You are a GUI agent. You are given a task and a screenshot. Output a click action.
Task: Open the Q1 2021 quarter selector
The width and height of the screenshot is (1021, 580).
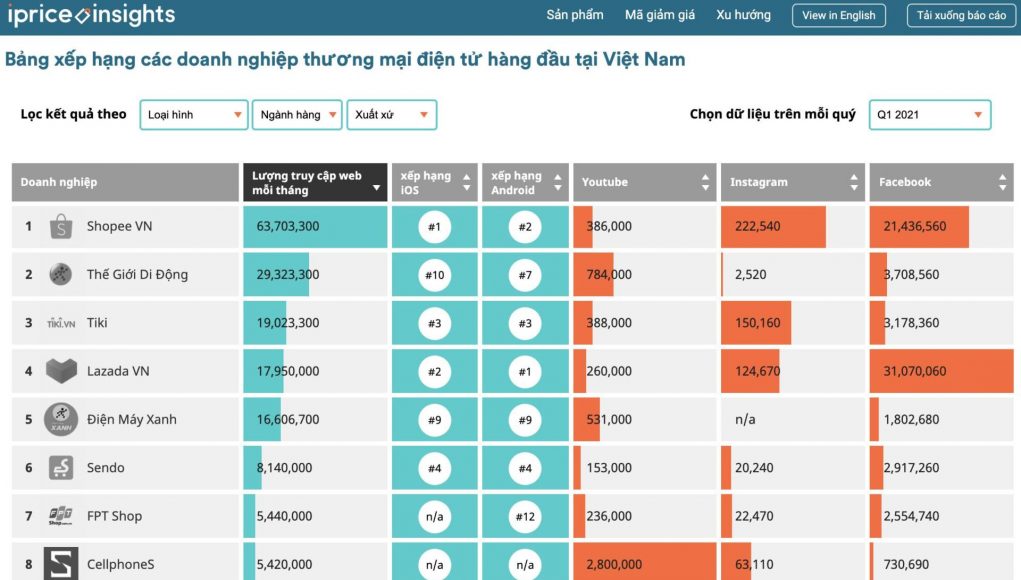930,115
